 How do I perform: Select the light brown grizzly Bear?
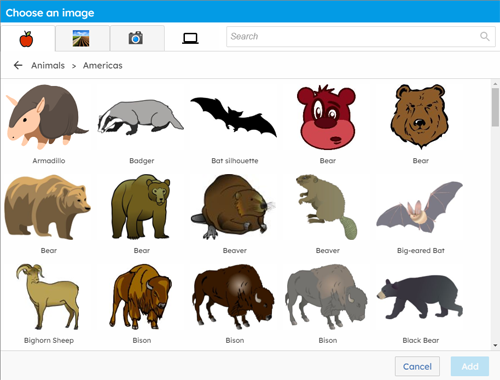click(x=47, y=207)
